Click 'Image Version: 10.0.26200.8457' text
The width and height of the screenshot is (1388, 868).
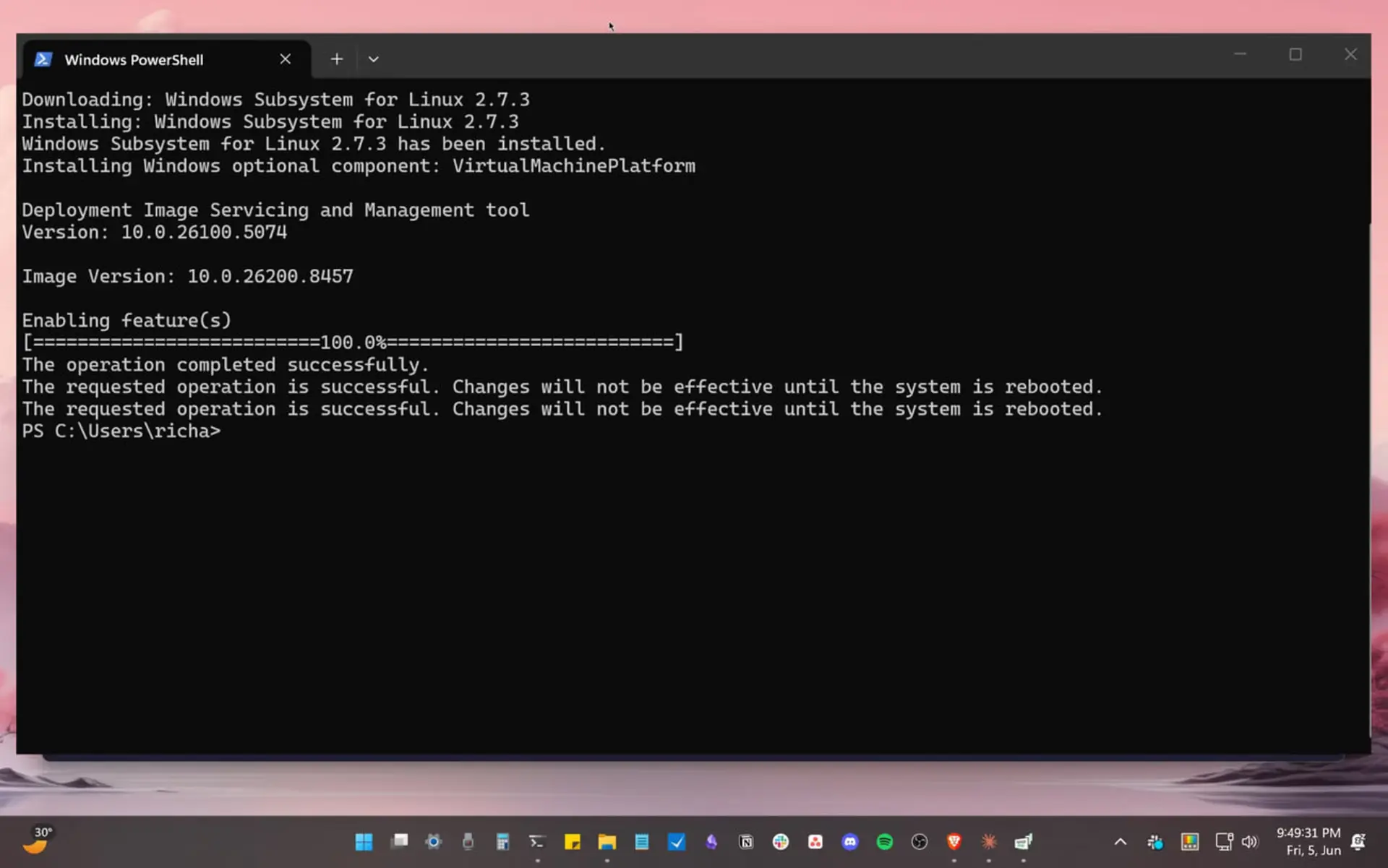[187, 276]
